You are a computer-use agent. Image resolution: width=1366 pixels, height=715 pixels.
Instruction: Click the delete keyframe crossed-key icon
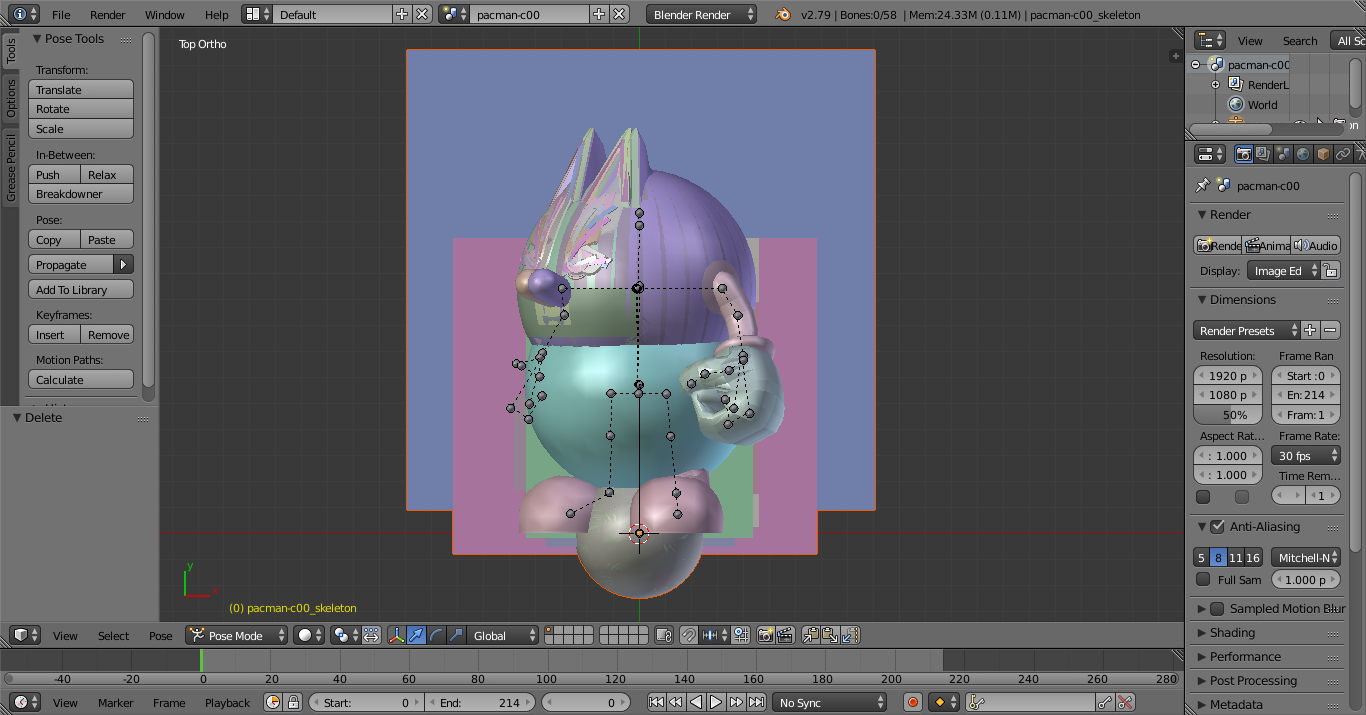(1125, 702)
